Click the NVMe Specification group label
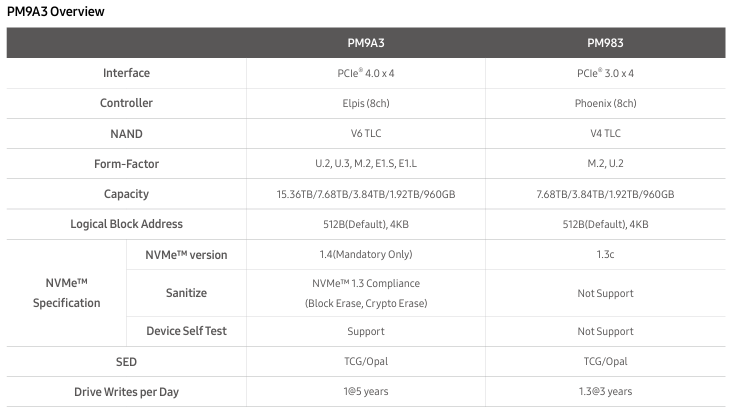This screenshot has width=732, height=414. coord(66,293)
